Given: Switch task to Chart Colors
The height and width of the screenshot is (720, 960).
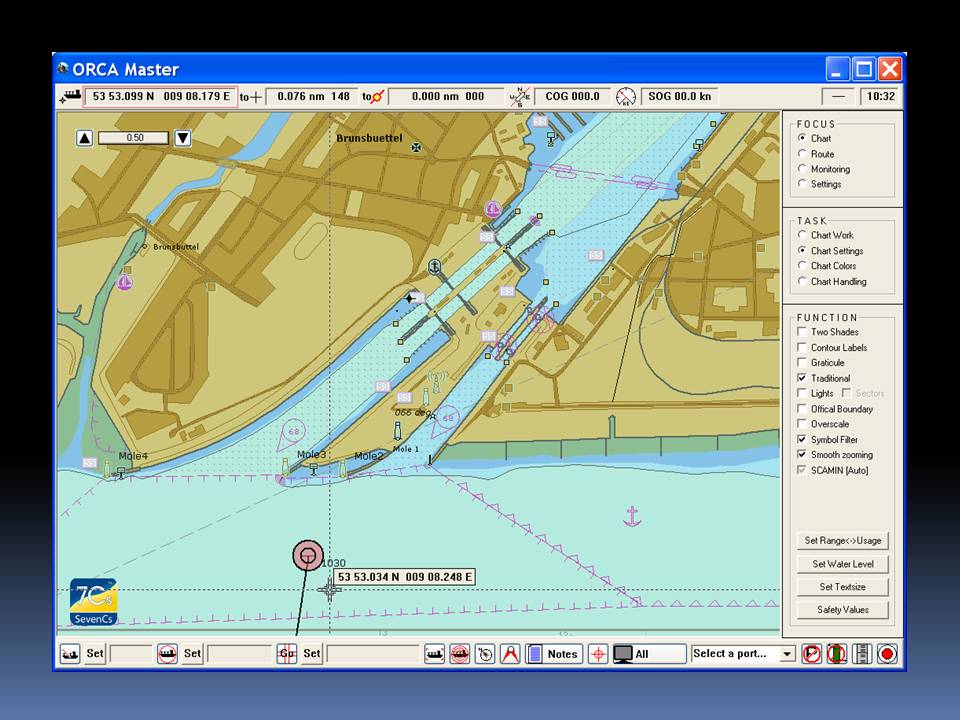Looking at the screenshot, I should pos(802,266).
